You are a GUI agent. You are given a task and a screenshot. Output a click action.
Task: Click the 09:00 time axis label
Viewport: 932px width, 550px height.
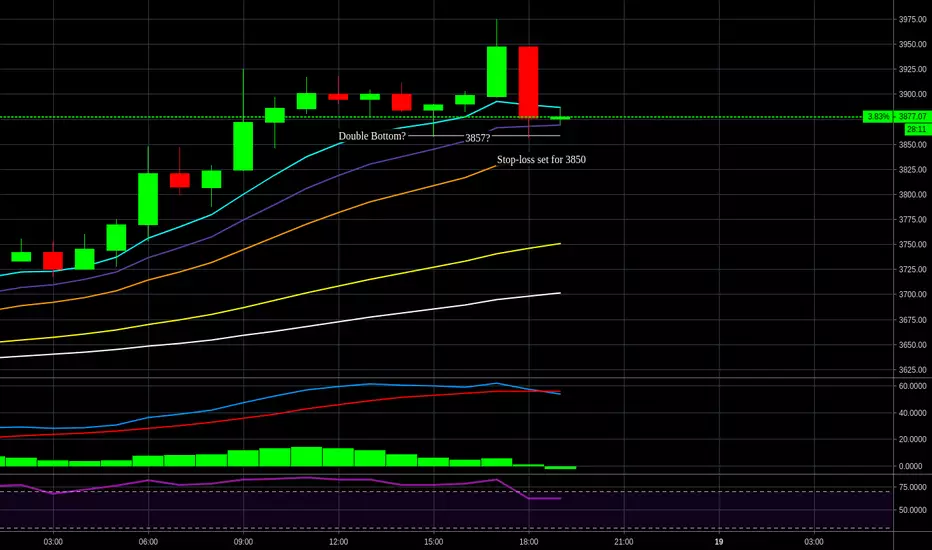point(243,542)
